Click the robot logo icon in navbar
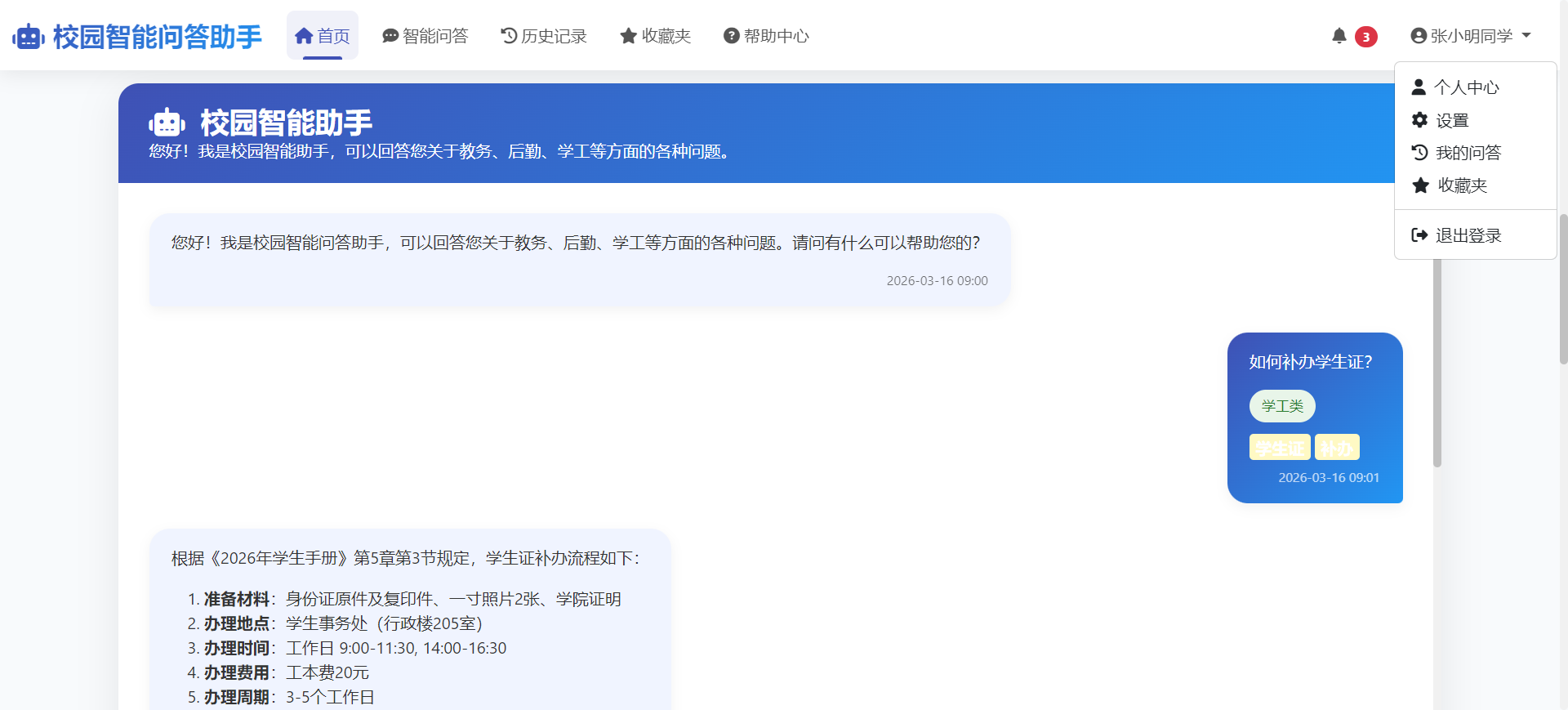 (28, 37)
